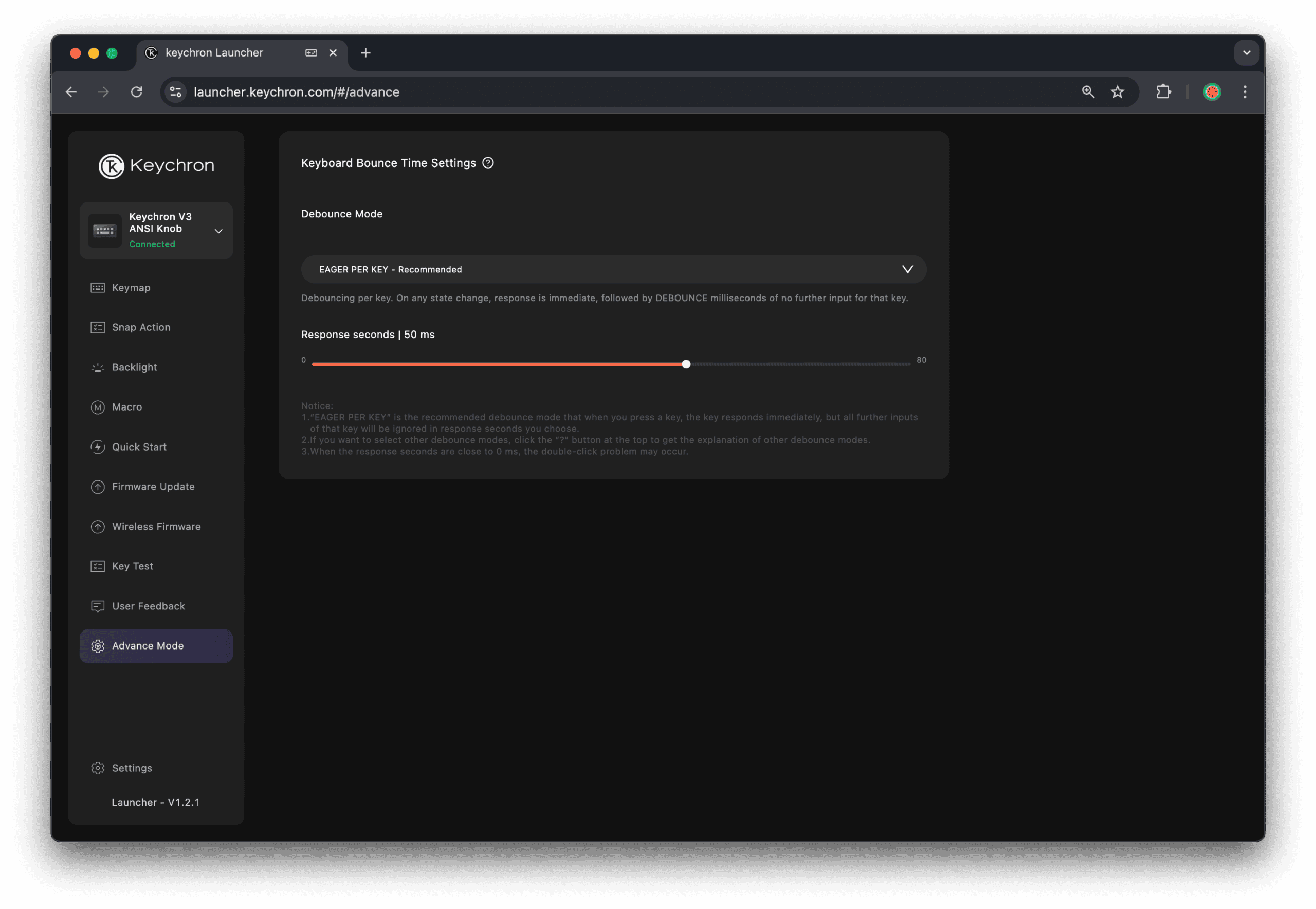1316x909 pixels.
Task: Open the Backlight settings page
Action: [134, 367]
